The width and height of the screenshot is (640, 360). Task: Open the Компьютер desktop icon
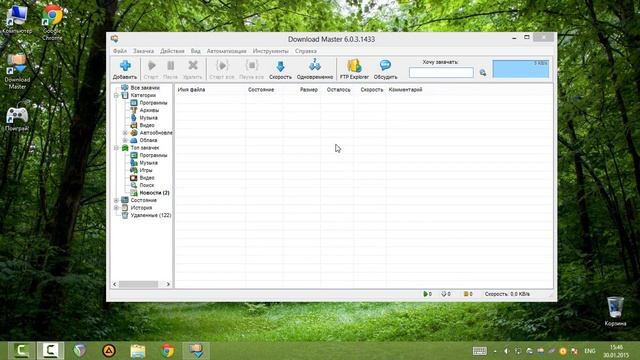pos(17,19)
